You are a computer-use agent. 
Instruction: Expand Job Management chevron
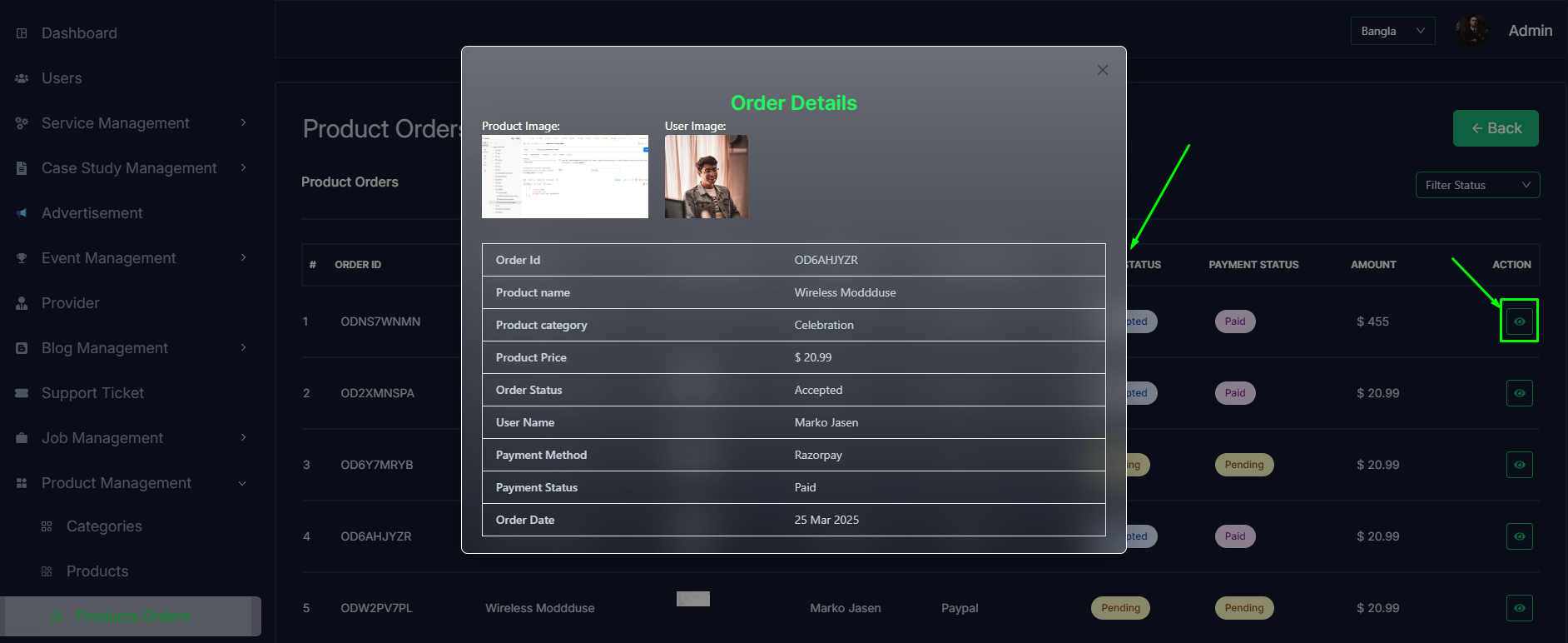pos(244,438)
